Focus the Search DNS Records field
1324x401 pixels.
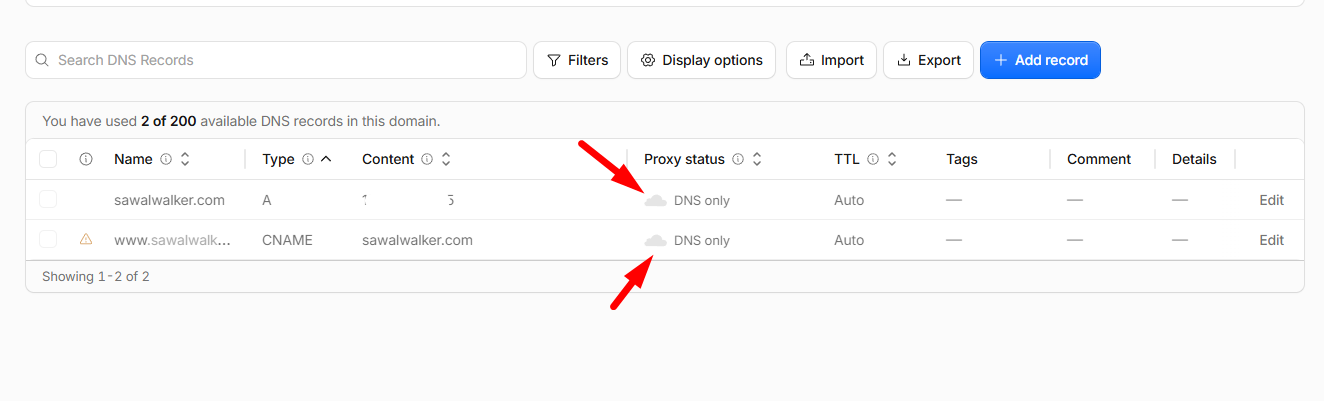[x=276, y=60]
